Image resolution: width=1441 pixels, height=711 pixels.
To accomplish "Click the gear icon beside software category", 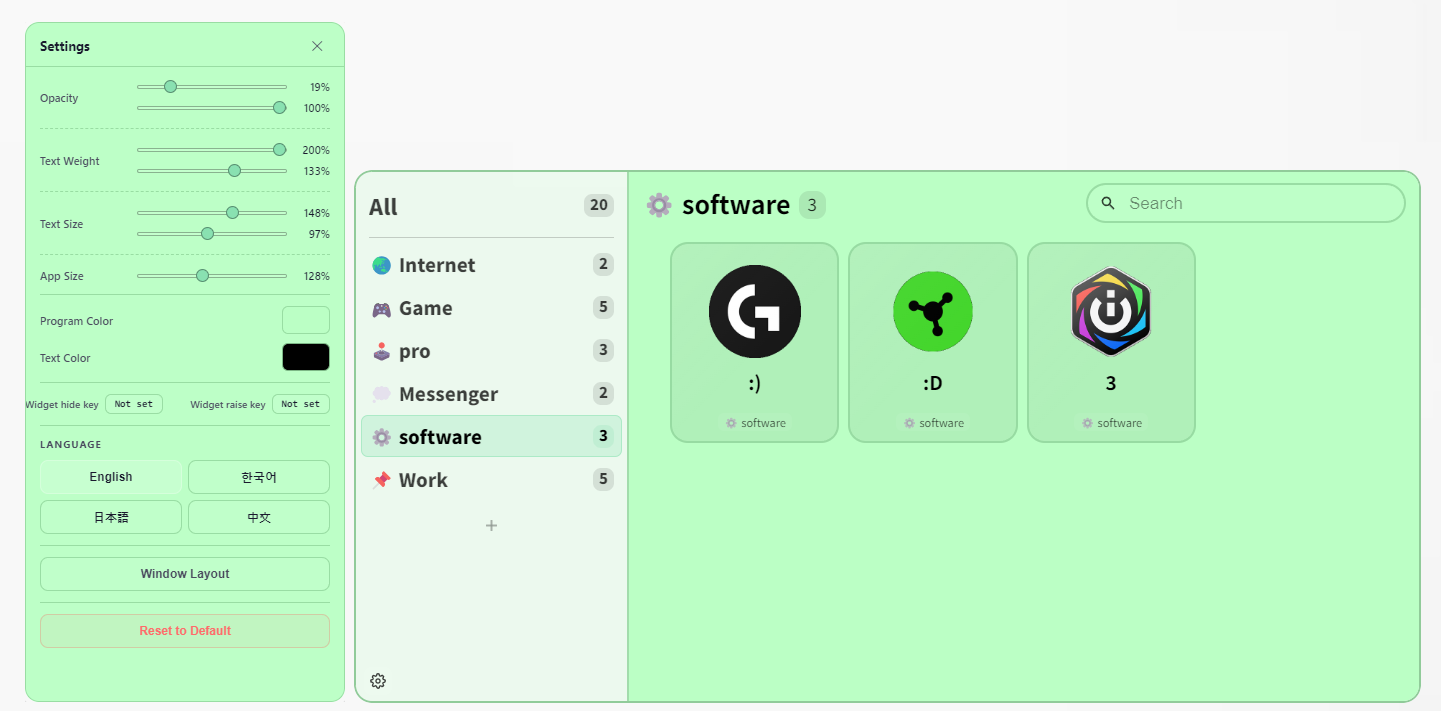I will [381, 437].
